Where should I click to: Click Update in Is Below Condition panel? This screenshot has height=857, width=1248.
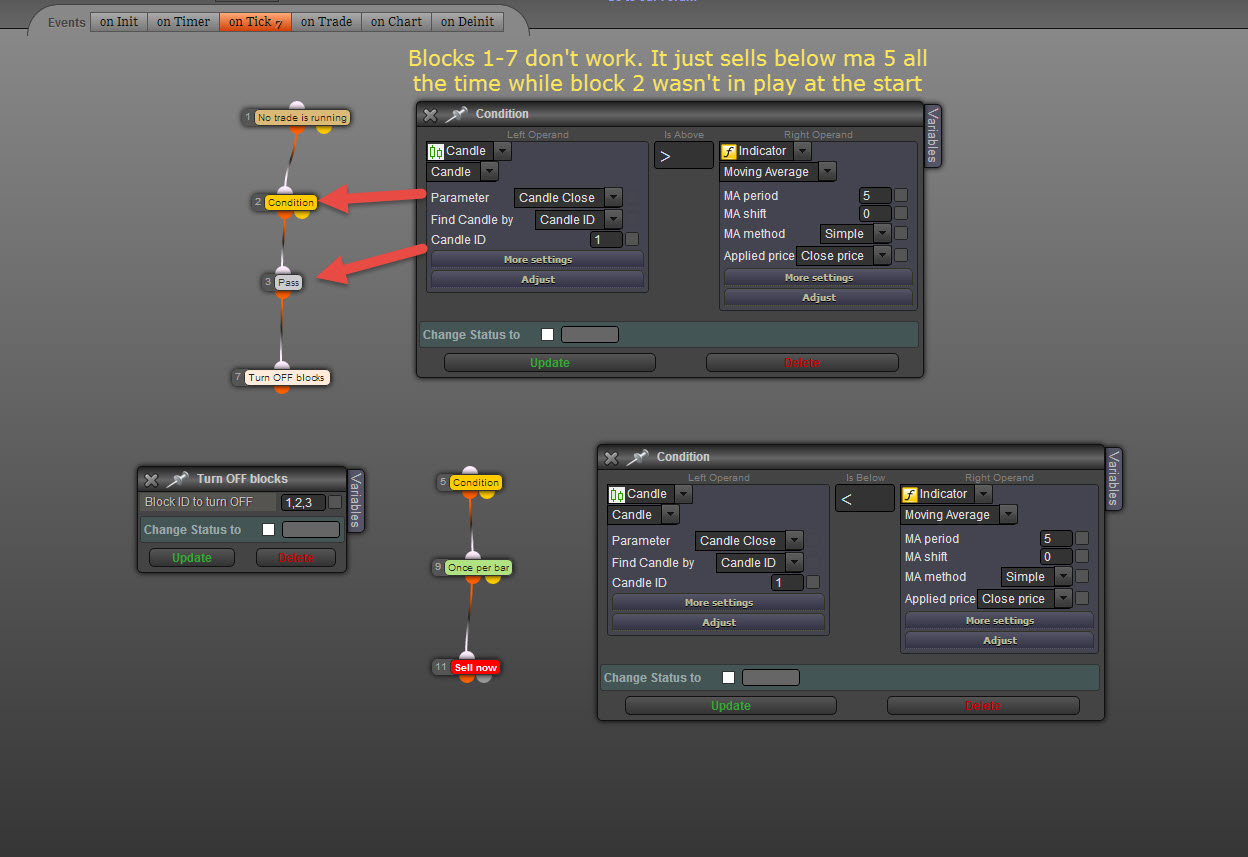point(731,706)
